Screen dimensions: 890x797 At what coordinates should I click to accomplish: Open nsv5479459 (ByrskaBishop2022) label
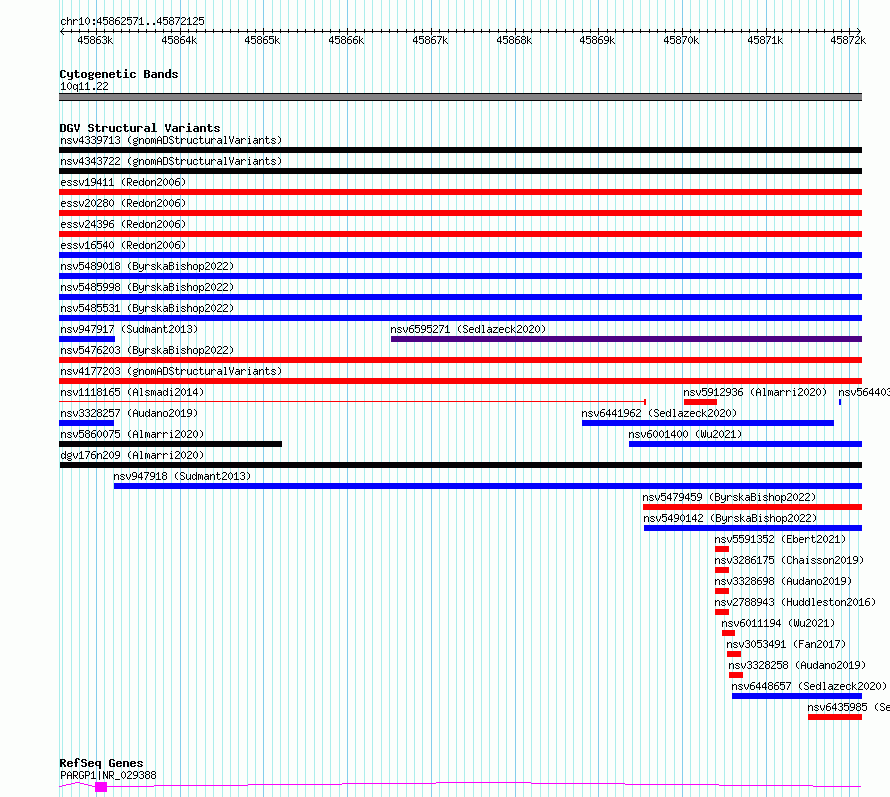click(x=729, y=497)
